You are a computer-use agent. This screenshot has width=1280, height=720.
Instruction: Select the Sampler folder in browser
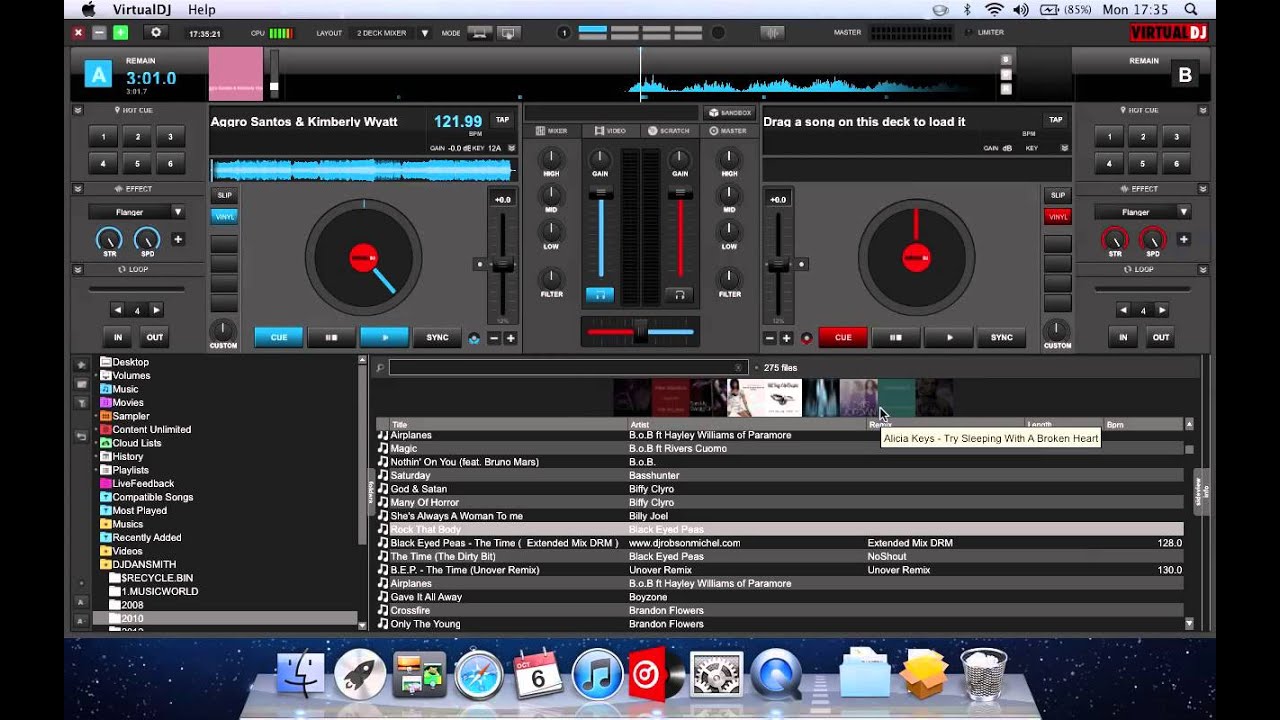(x=130, y=416)
